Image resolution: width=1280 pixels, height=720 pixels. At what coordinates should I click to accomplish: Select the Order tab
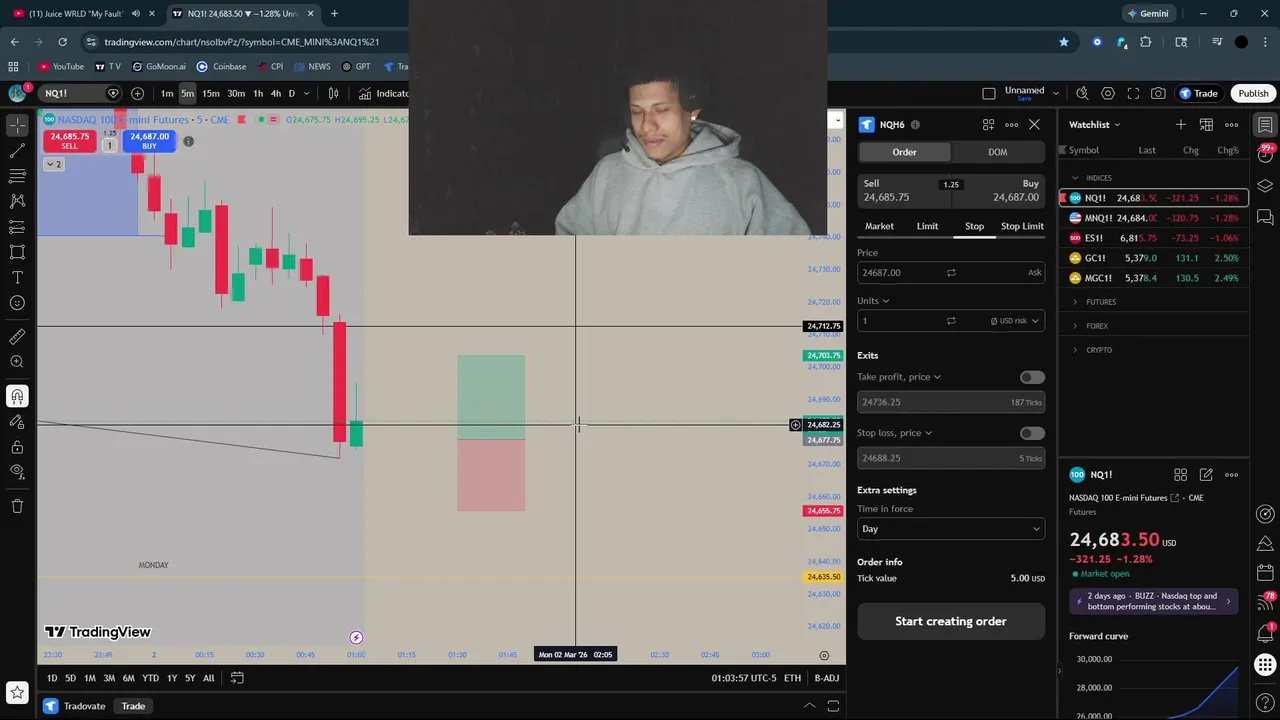coord(904,152)
